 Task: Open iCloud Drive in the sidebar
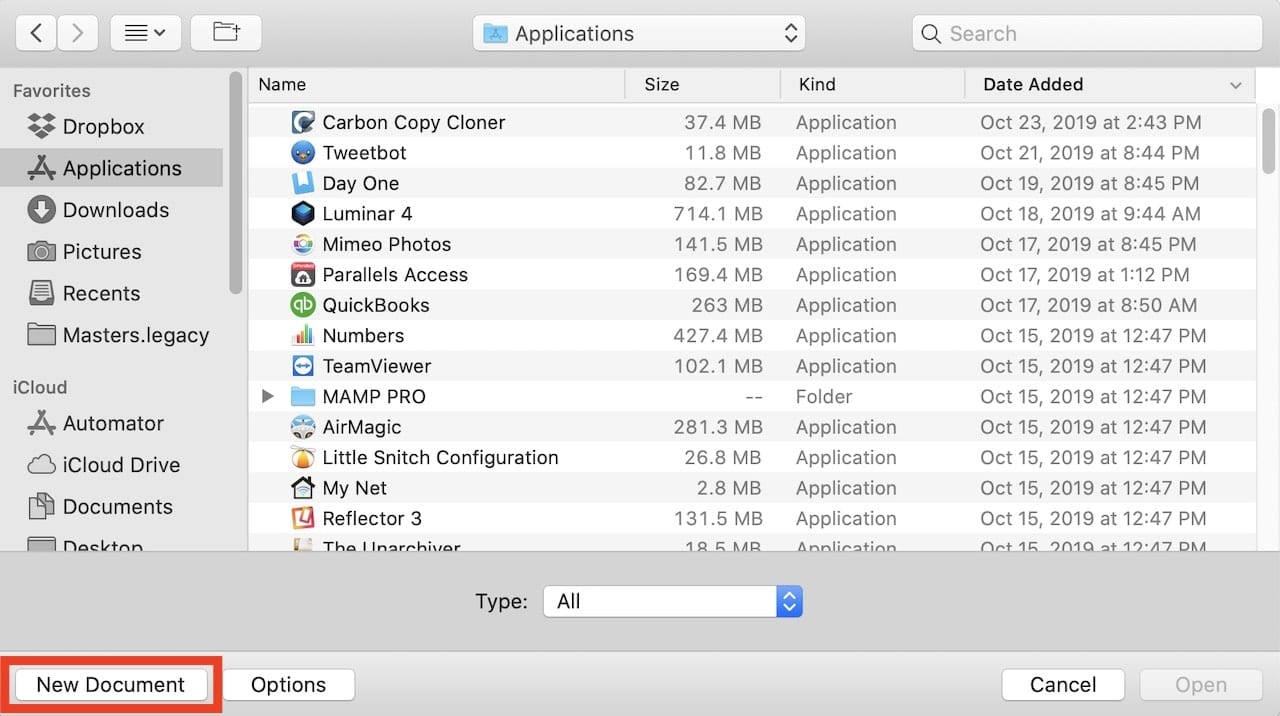pos(121,465)
